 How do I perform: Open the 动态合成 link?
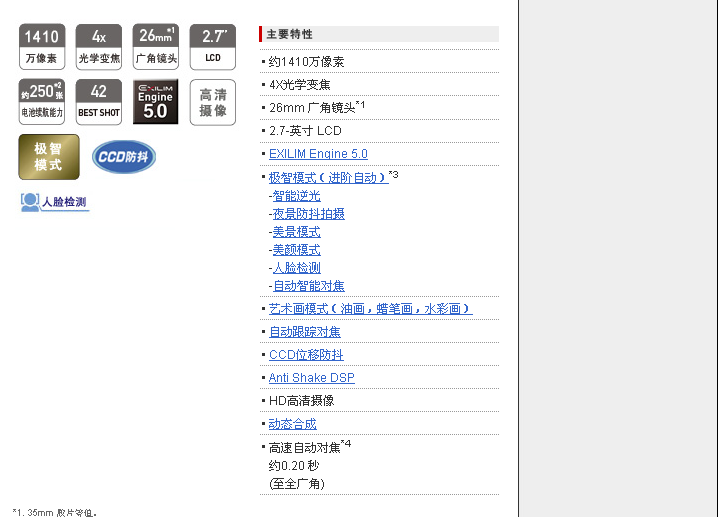point(293,424)
